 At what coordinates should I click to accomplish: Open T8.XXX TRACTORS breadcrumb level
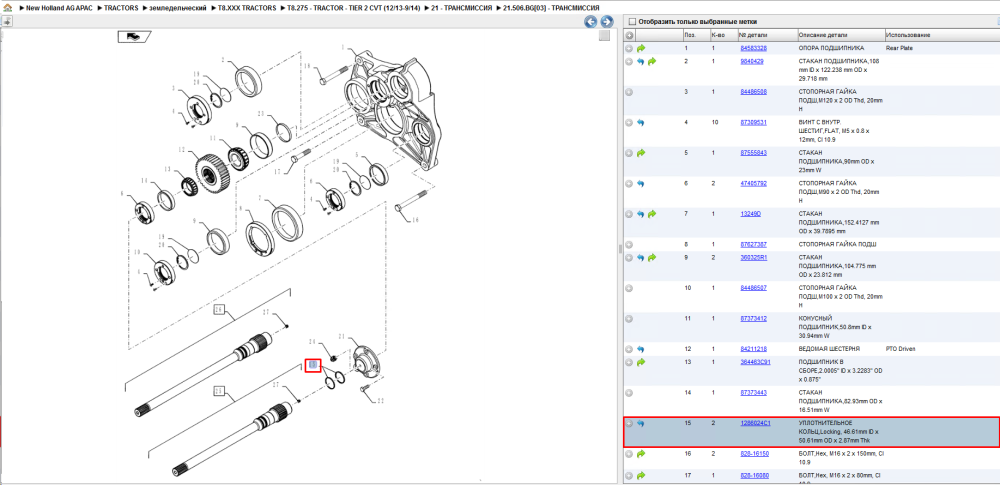pos(247,8)
